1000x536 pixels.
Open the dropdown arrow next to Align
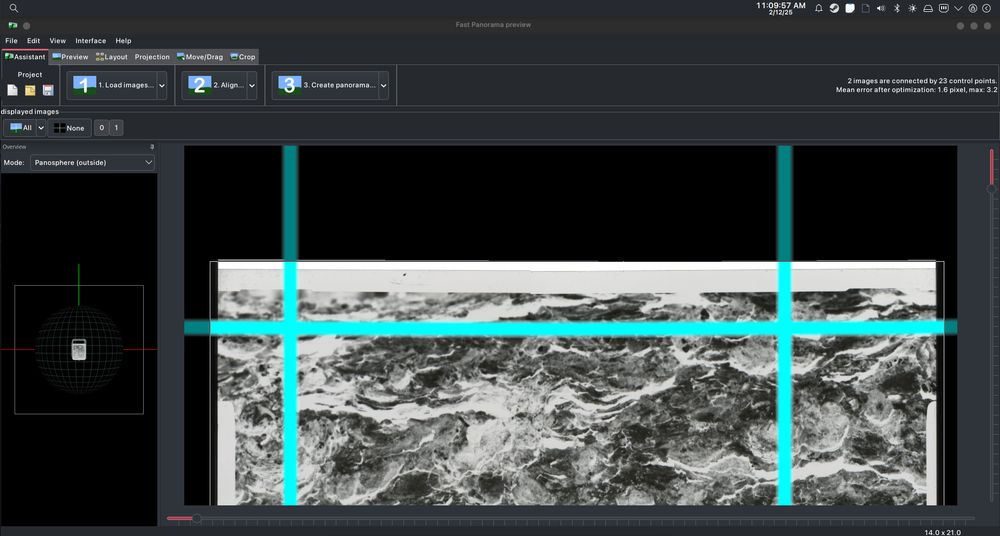click(252, 85)
